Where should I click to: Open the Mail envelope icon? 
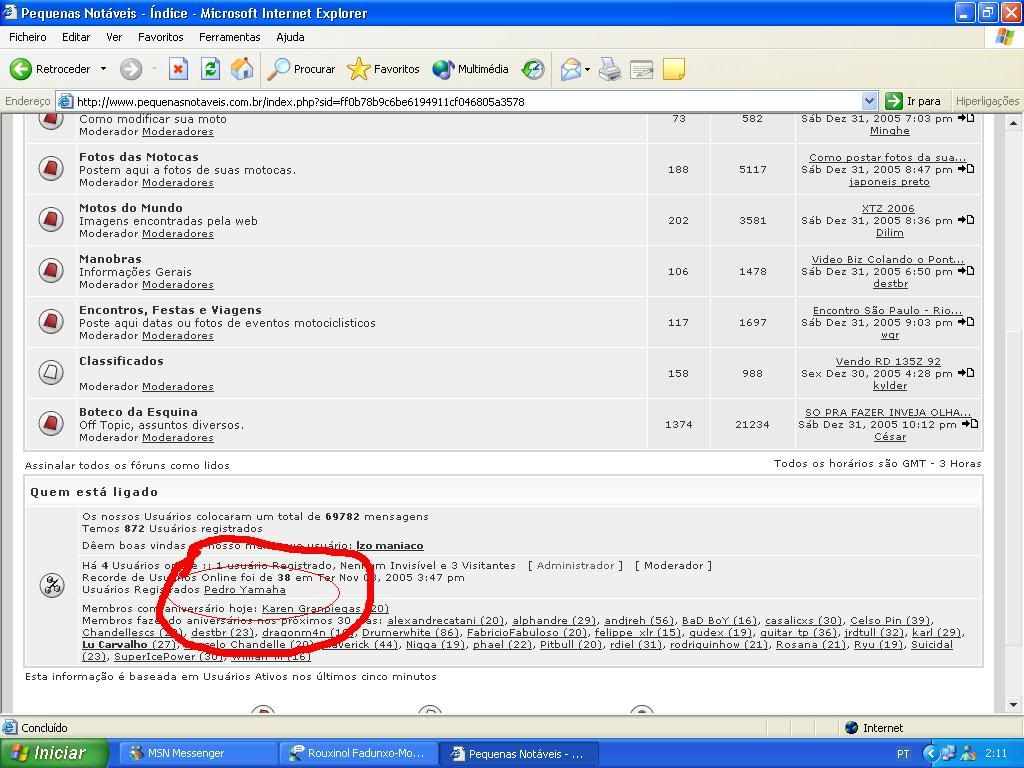[x=571, y=69]
